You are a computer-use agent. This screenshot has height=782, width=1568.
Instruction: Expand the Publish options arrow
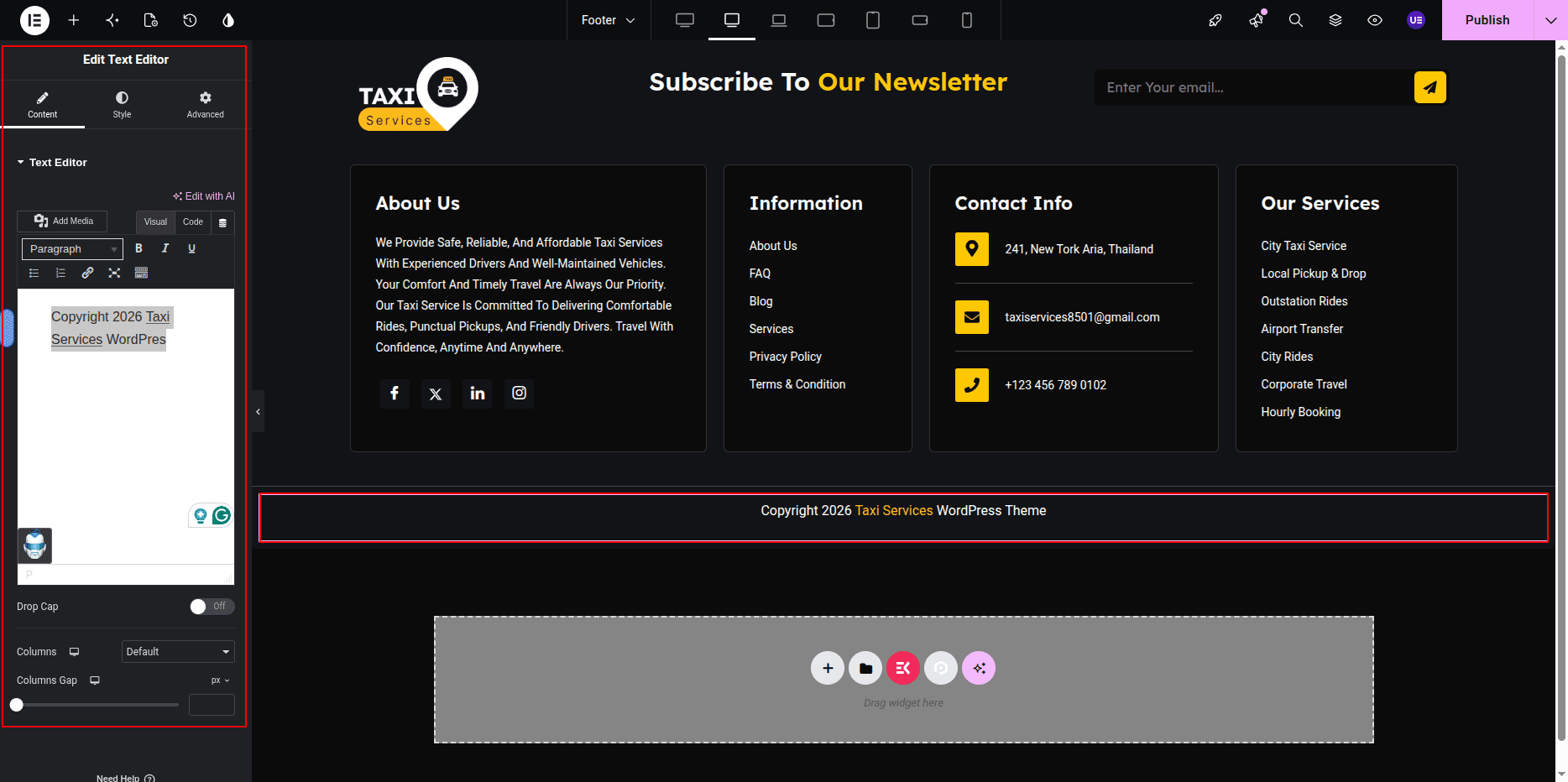point(1550,20)
